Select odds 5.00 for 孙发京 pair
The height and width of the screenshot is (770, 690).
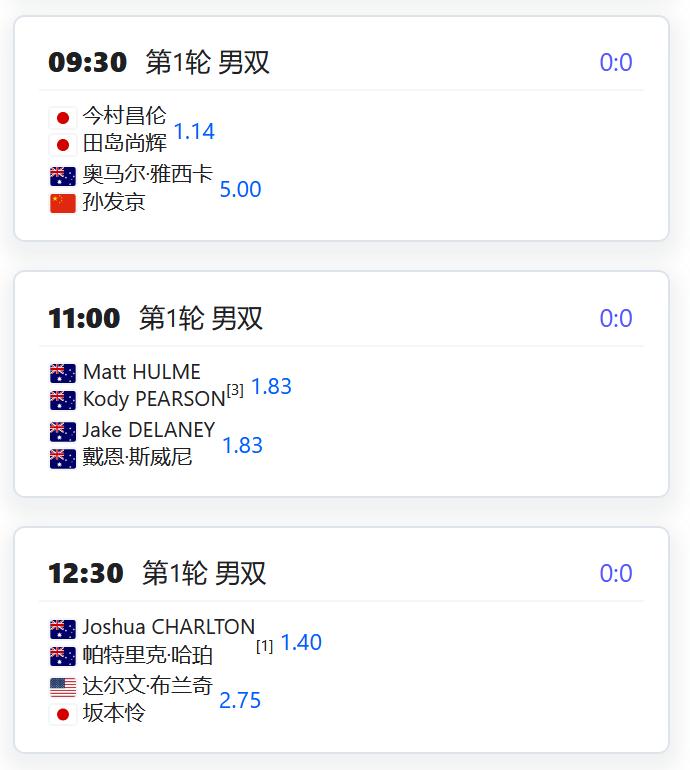point(240,190)
